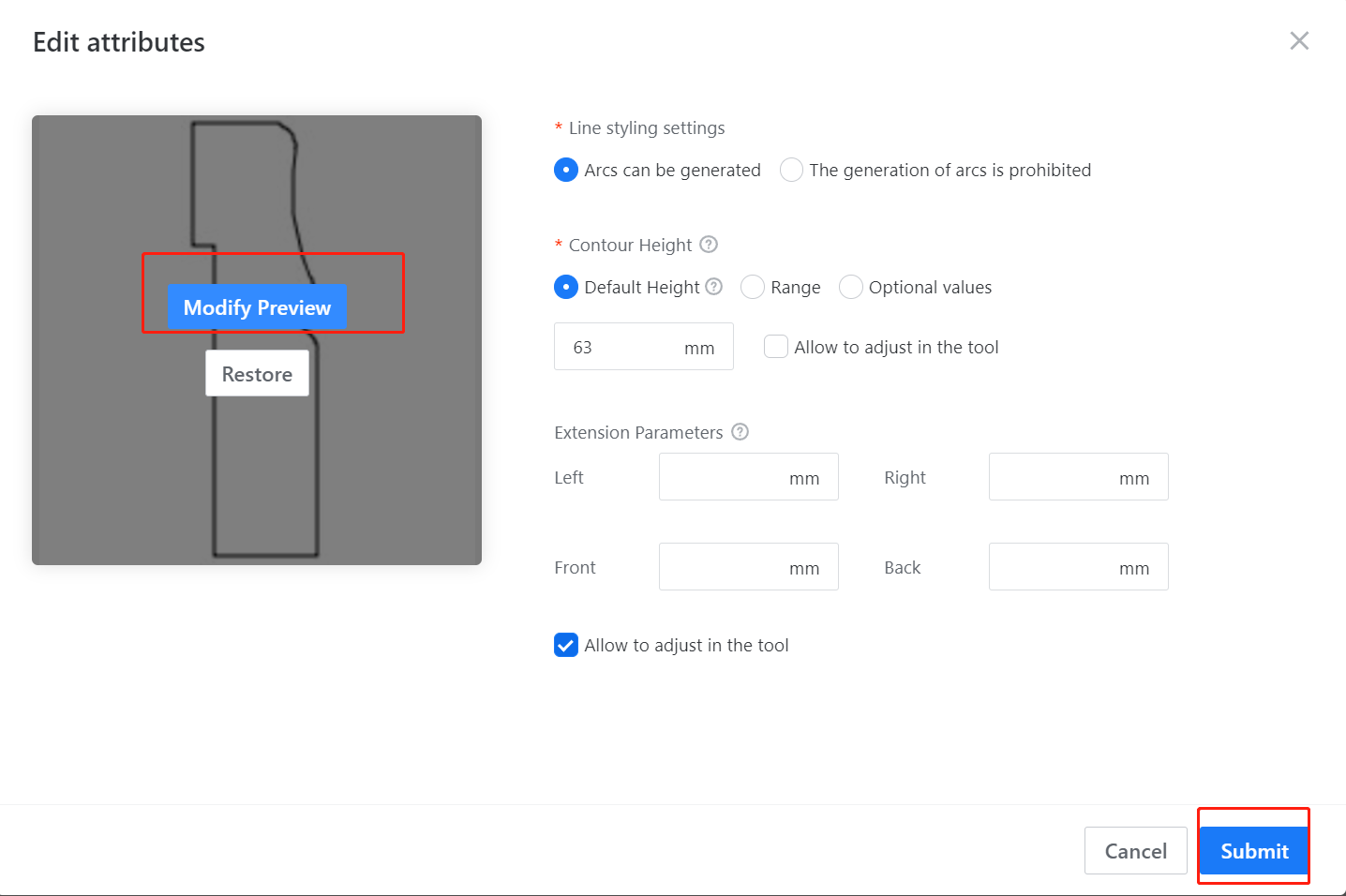1346x896 pixels.
Task: Cancel the attribute changes
Action: (x=1135, y=851)
